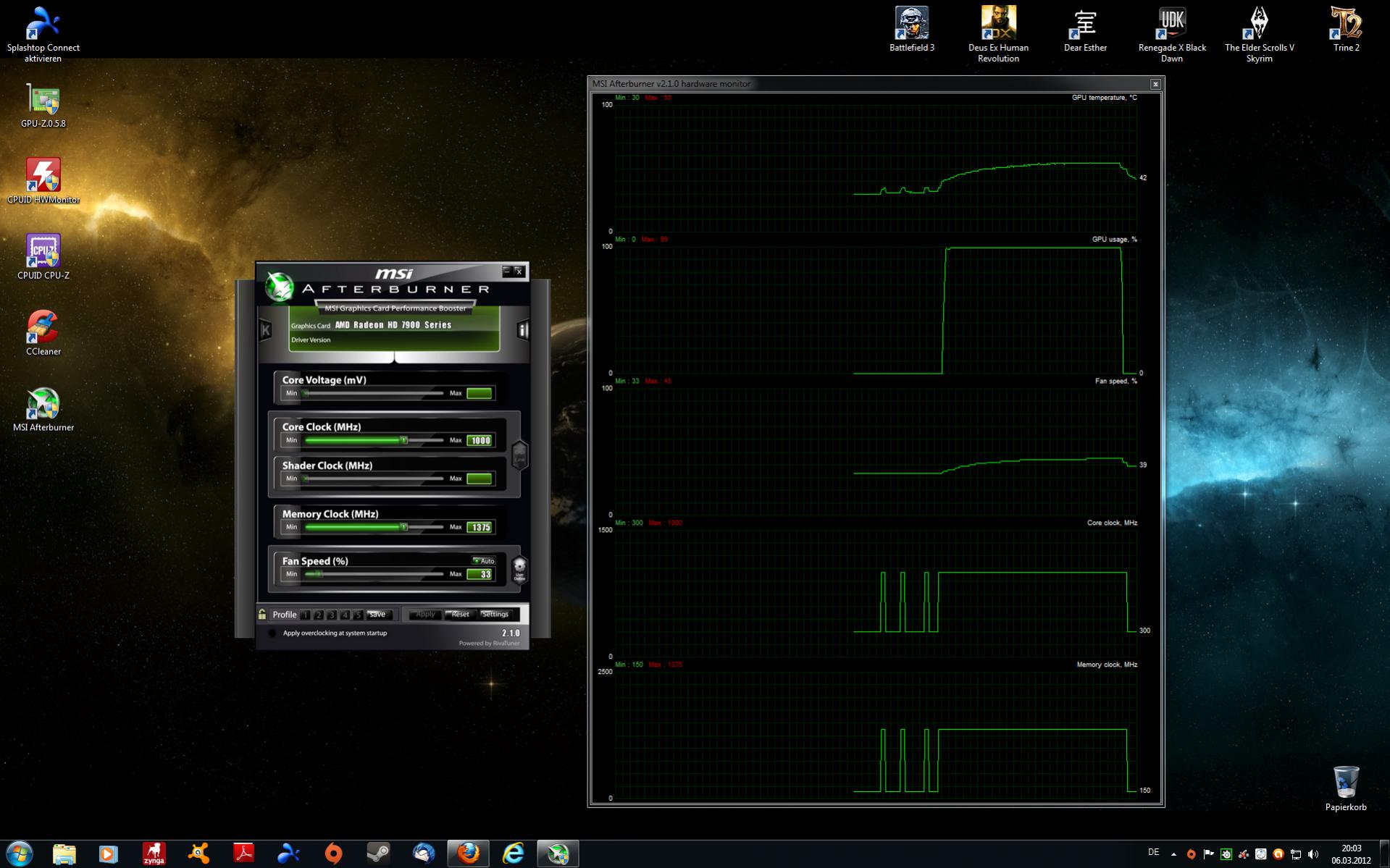The width and height of the screenshot is (1390, 868).
Task: Click the Steam icon on the taskbar
Action: (x=378, y=854)
